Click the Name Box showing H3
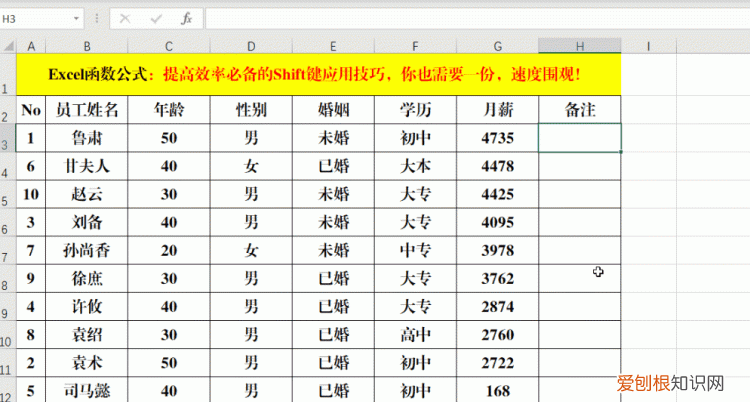Image resolution: width=750 pixels, height=402 pixels. click(36, 19)
